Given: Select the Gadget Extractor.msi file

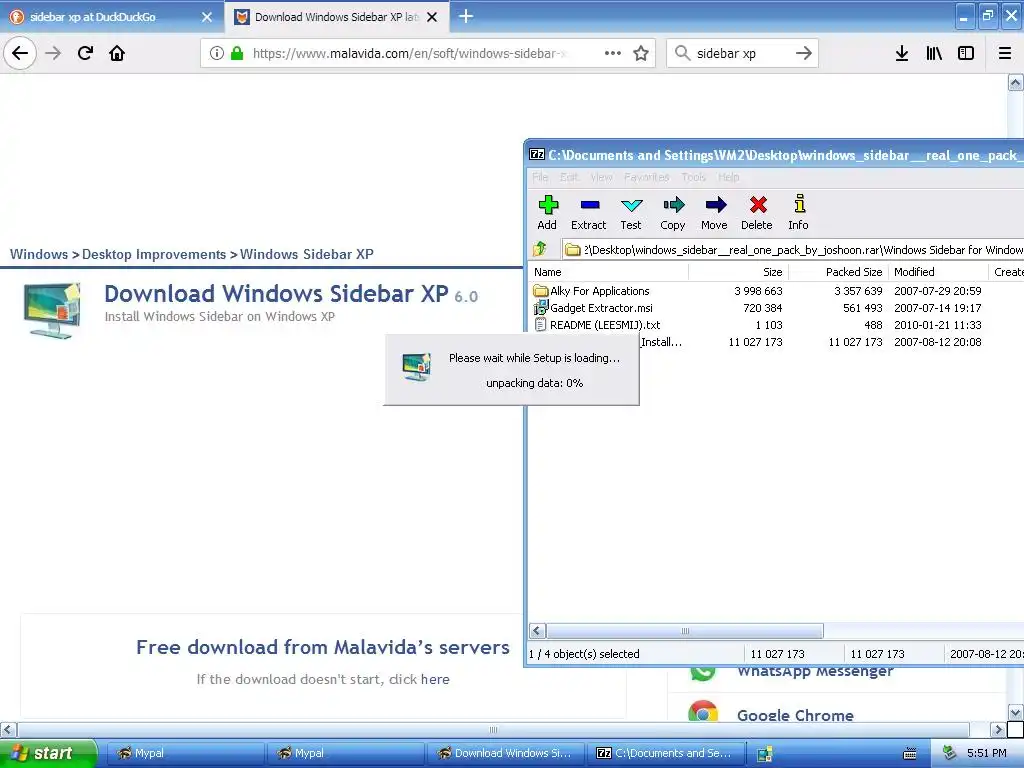Looking at the screenshot, I should (593, 308).
